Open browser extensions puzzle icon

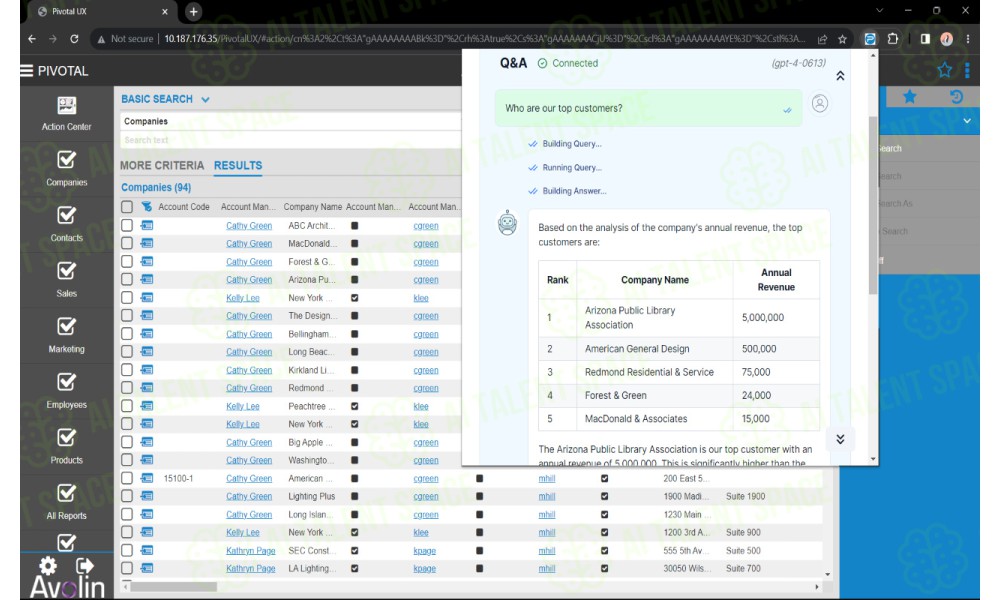pos(893,39)
